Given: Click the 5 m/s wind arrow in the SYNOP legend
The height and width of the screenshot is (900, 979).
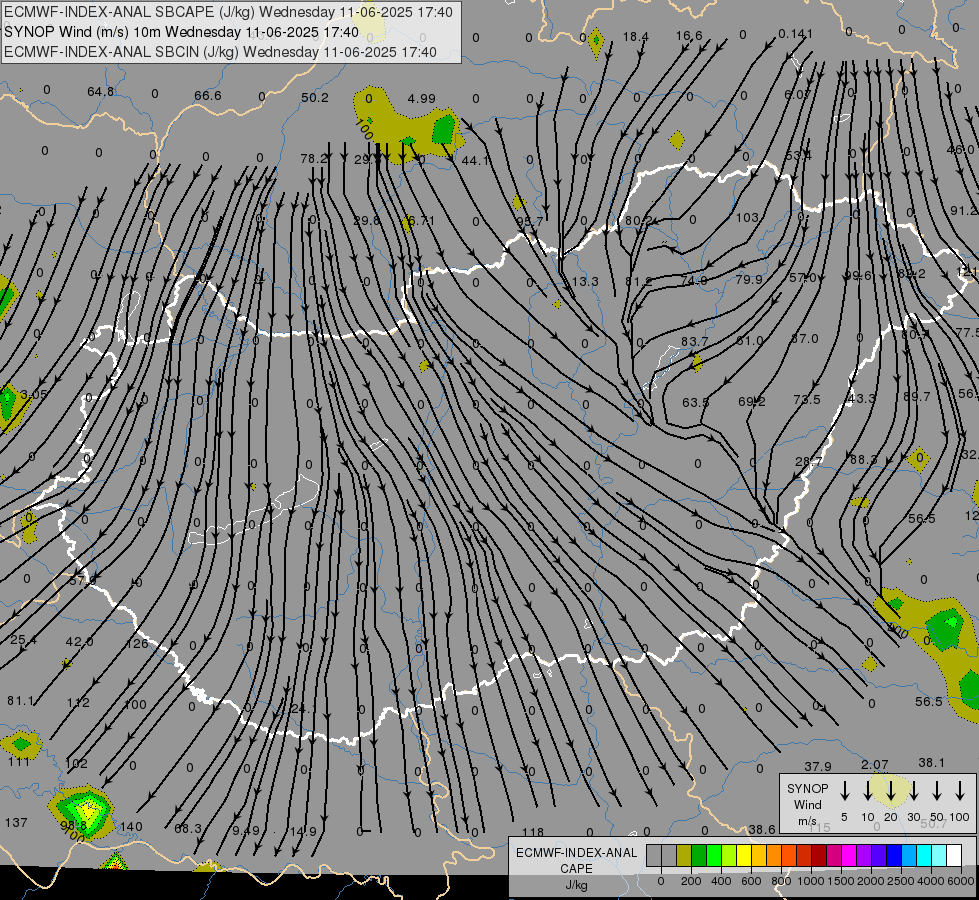Looking at the screenshot, I should 844,791.
